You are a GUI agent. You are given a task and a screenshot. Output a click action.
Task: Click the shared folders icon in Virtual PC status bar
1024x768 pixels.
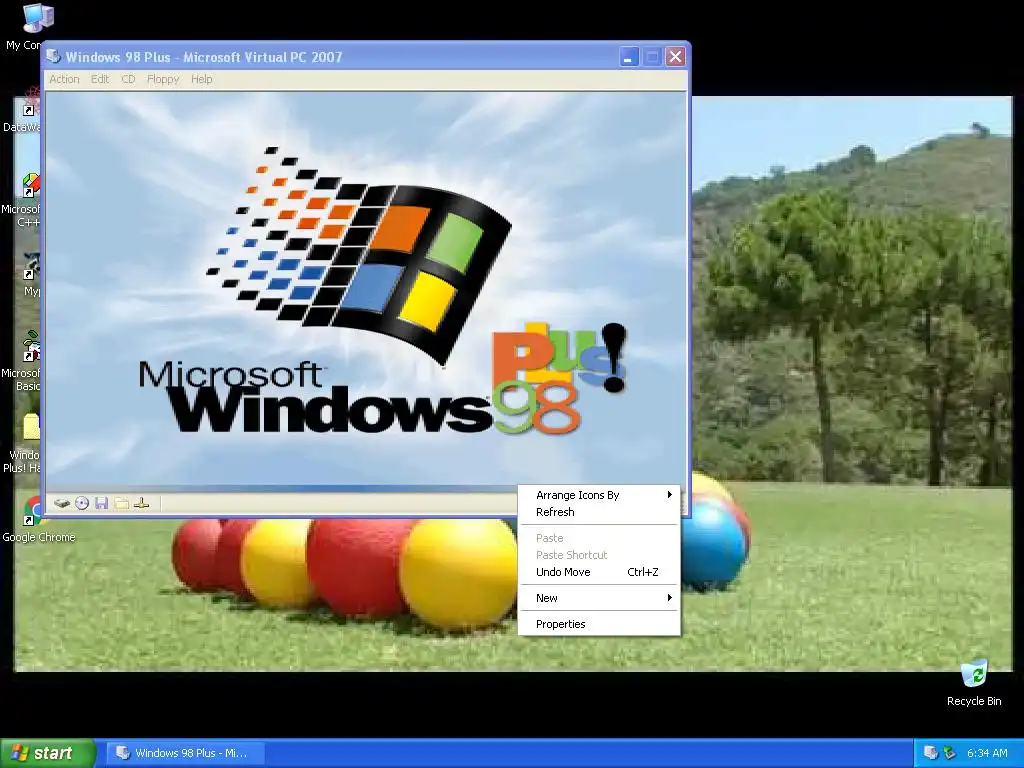[121, 503]
